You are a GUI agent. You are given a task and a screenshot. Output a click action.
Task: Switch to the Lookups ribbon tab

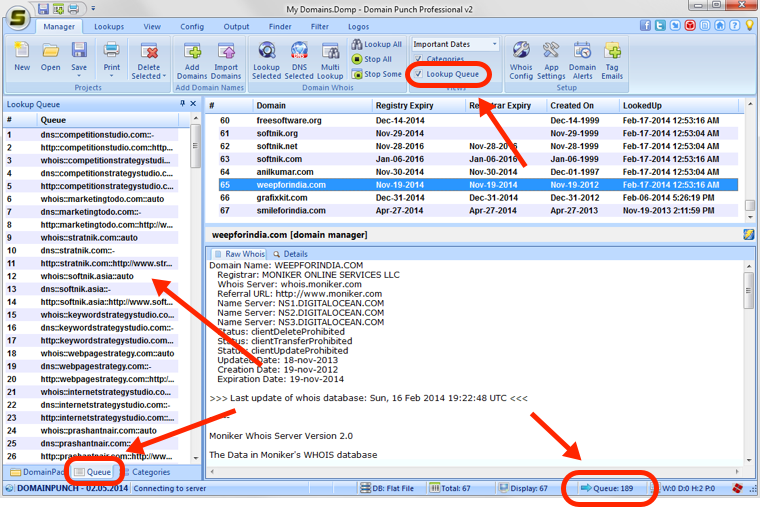tap(109, 27)
